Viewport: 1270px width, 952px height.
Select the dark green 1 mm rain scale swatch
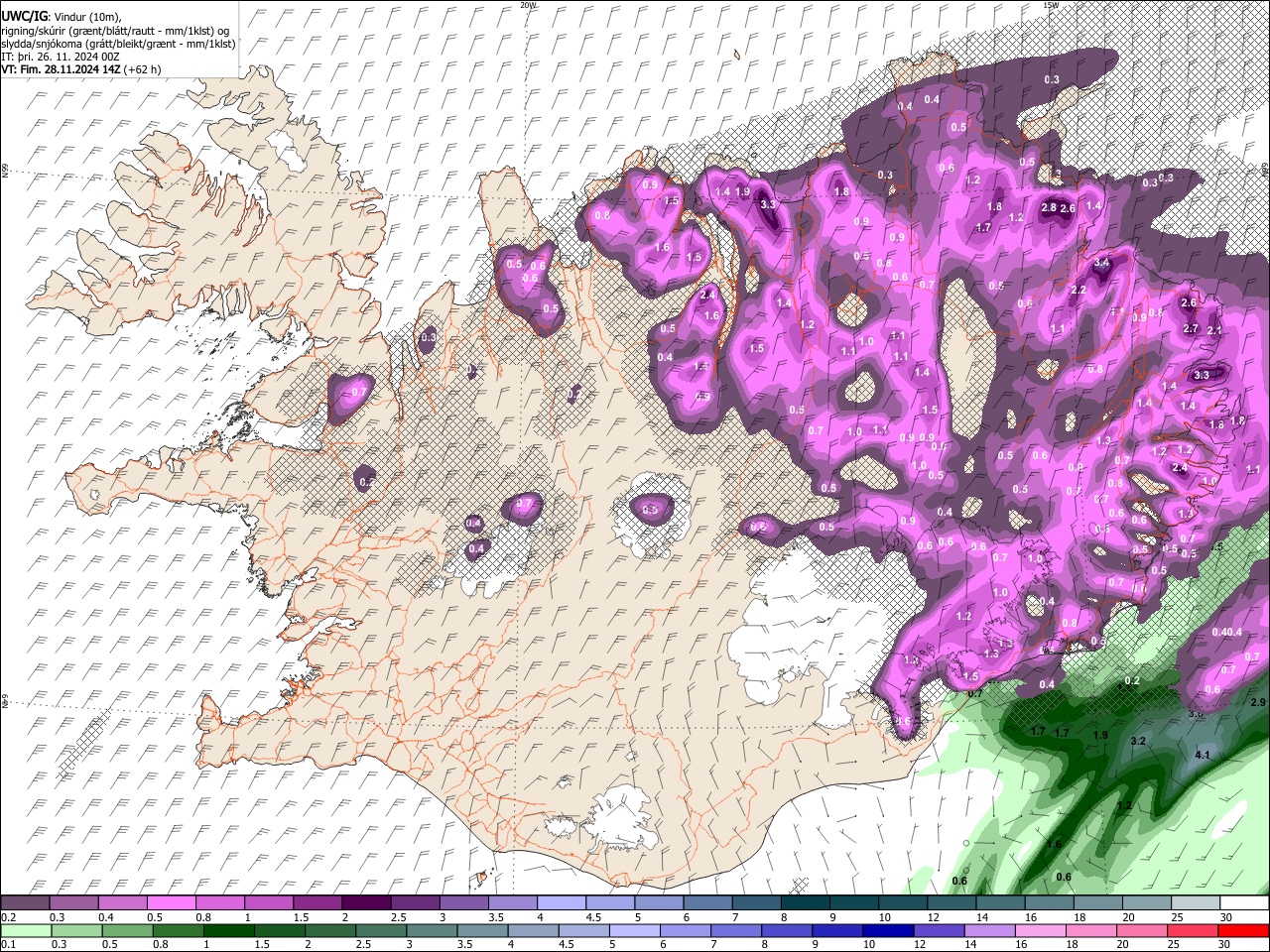click(228, 931)
